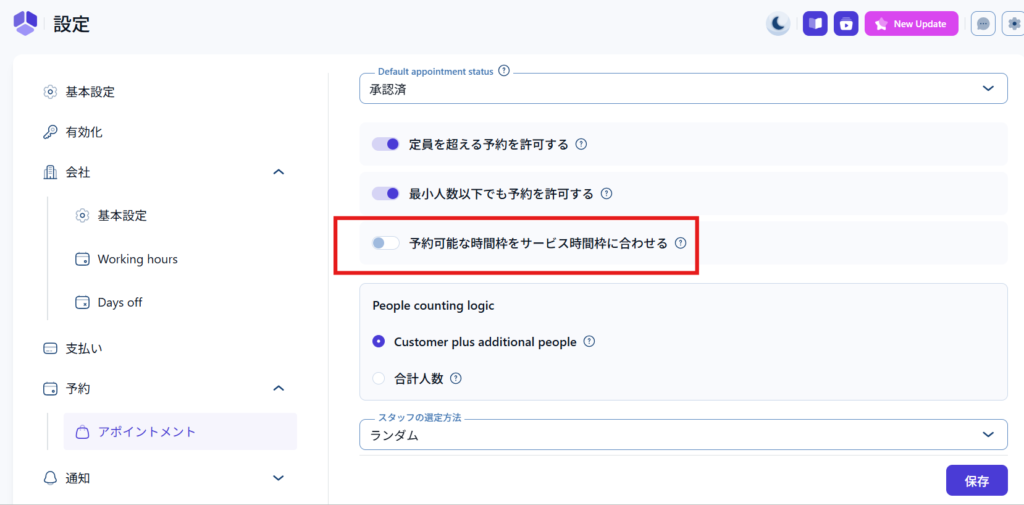Click the 保存 button
The image size is (1024, 505).
[976, 480]
